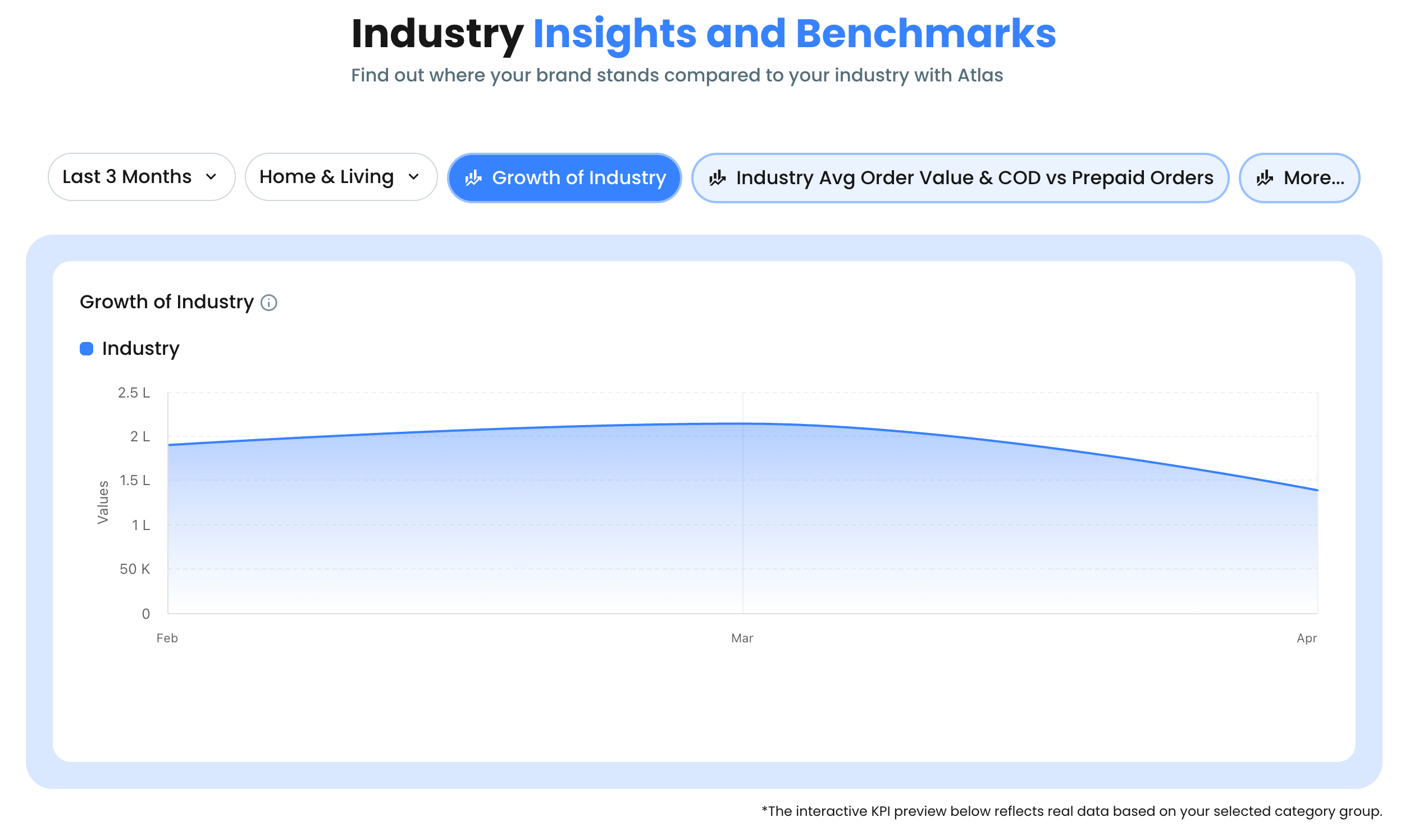Click the 2.5 L y-axis label
Image resolution: width=1405 pixels, height=840 pixels.
pos(134,393)
